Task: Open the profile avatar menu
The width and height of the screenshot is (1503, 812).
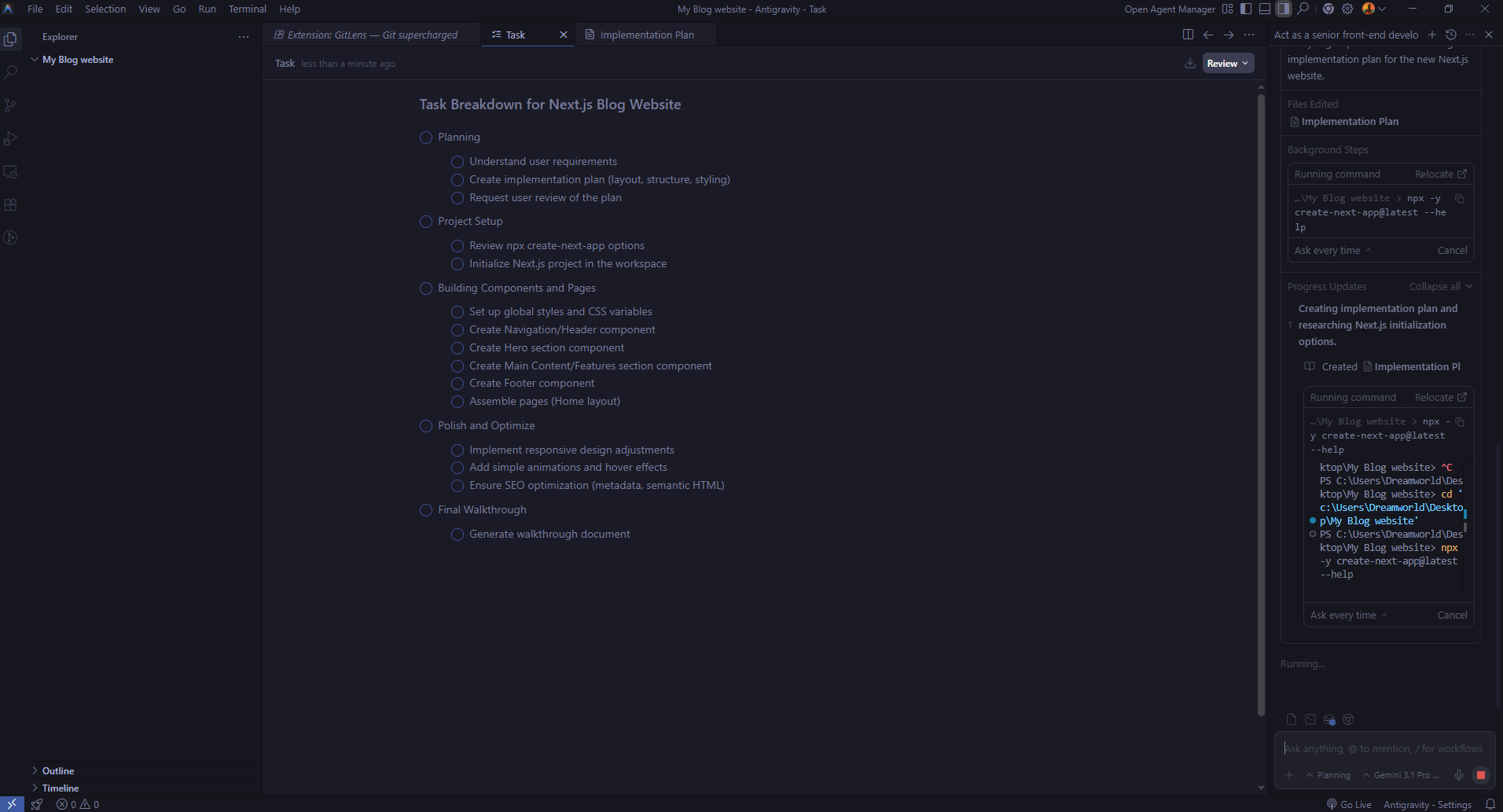Action: [x=1373, y=9]
